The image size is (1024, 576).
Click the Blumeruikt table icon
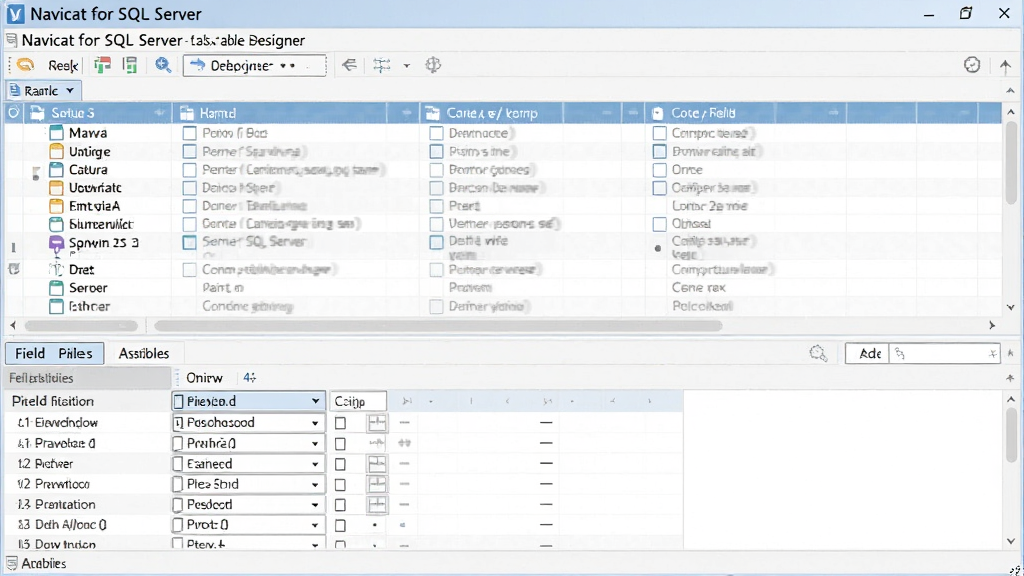click(x=57, y=225)
